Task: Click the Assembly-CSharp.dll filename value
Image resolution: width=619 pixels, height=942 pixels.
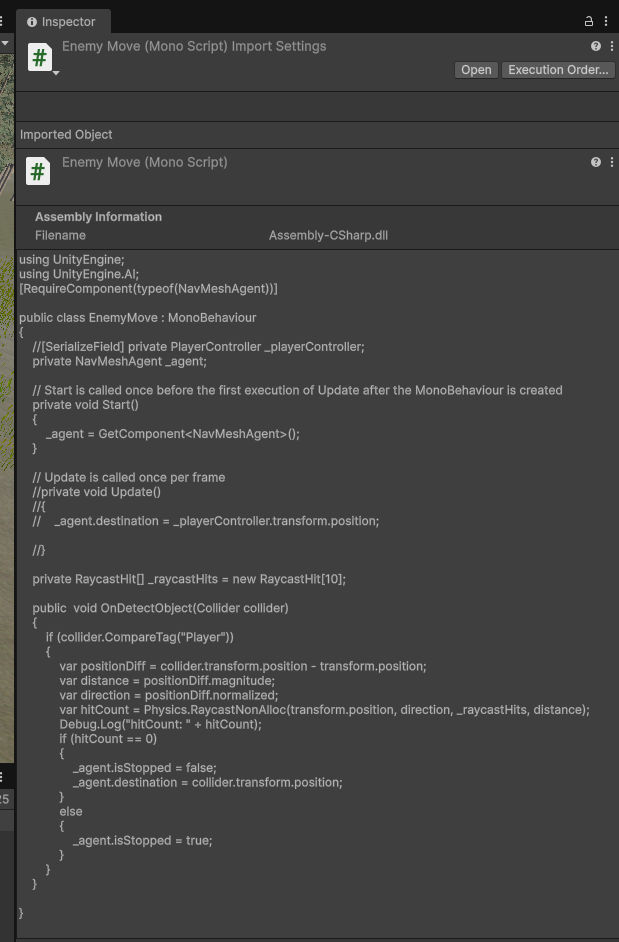Action: (328, 236)
